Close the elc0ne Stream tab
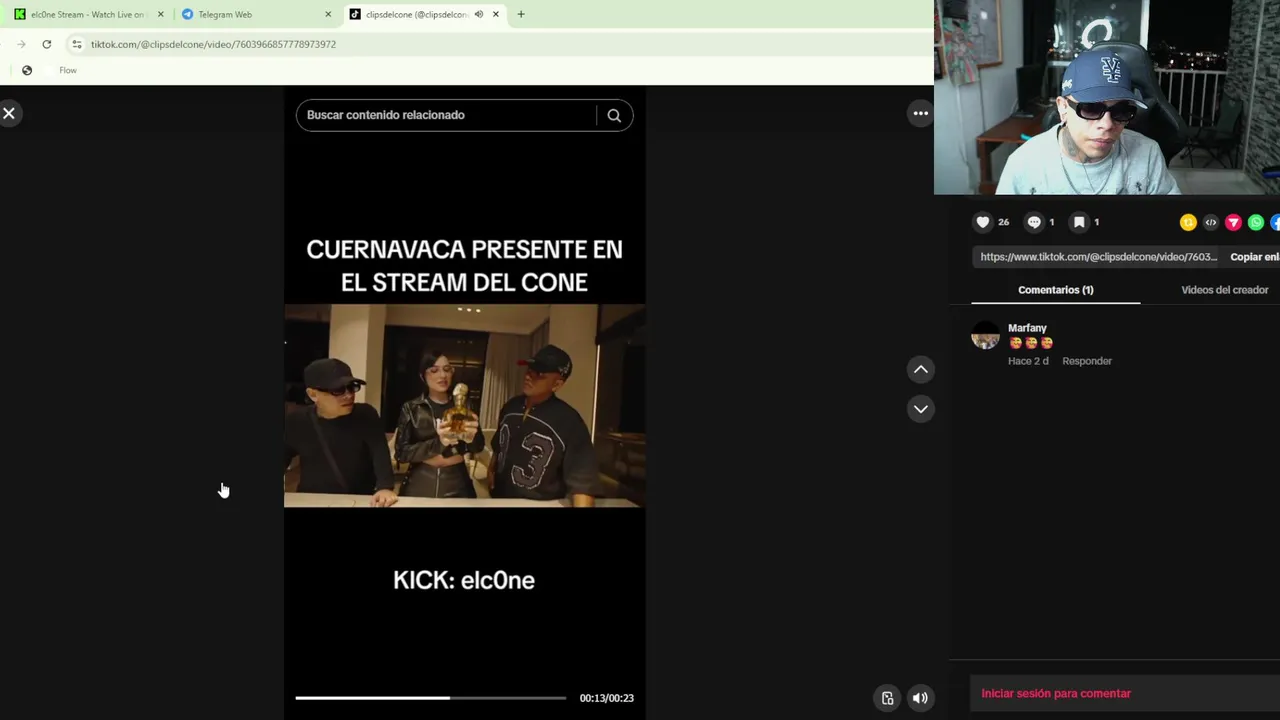1280x720 pixels. point(160,15)
